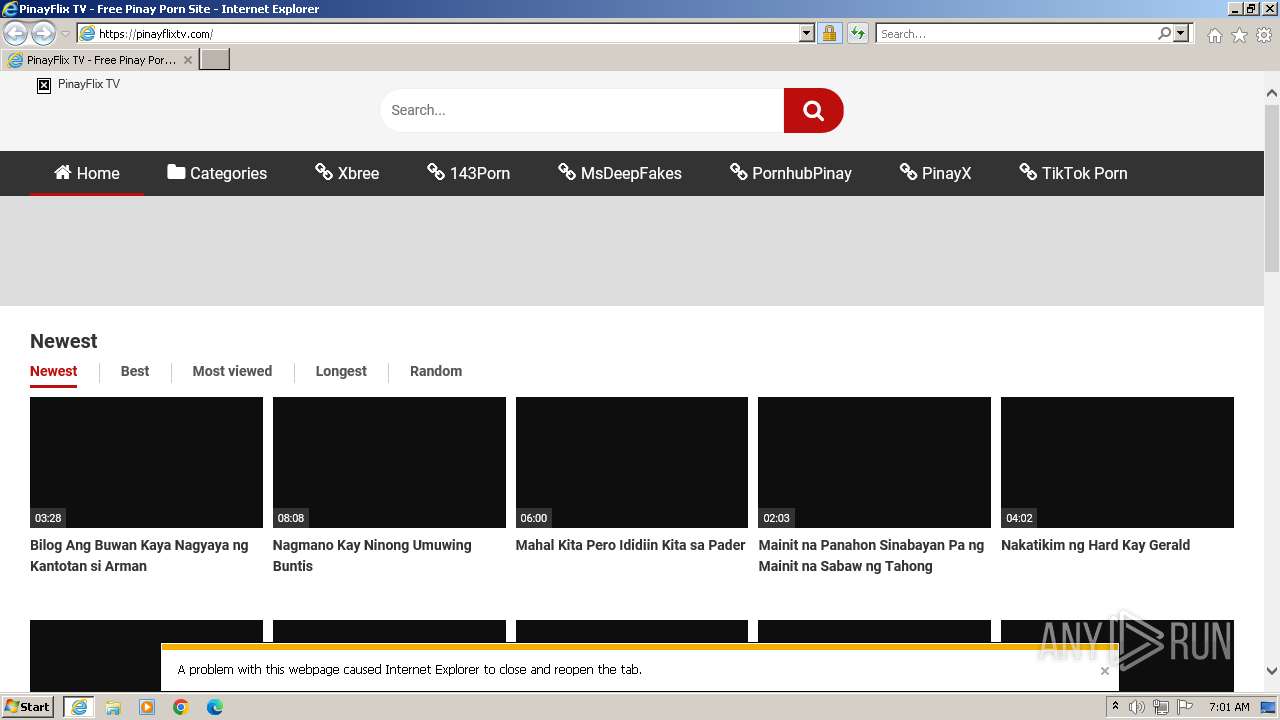Open the network tray icon
Screen dimensions: 1280x720
coord(1161,707)
